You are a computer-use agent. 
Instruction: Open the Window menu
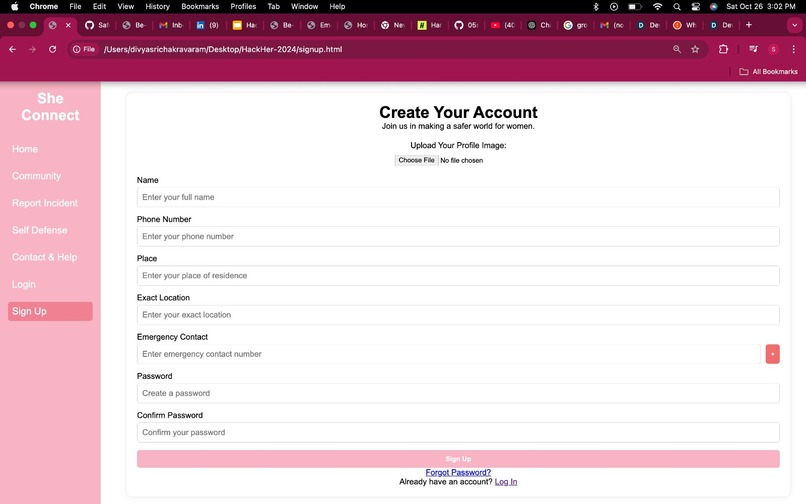pos(304,6)
